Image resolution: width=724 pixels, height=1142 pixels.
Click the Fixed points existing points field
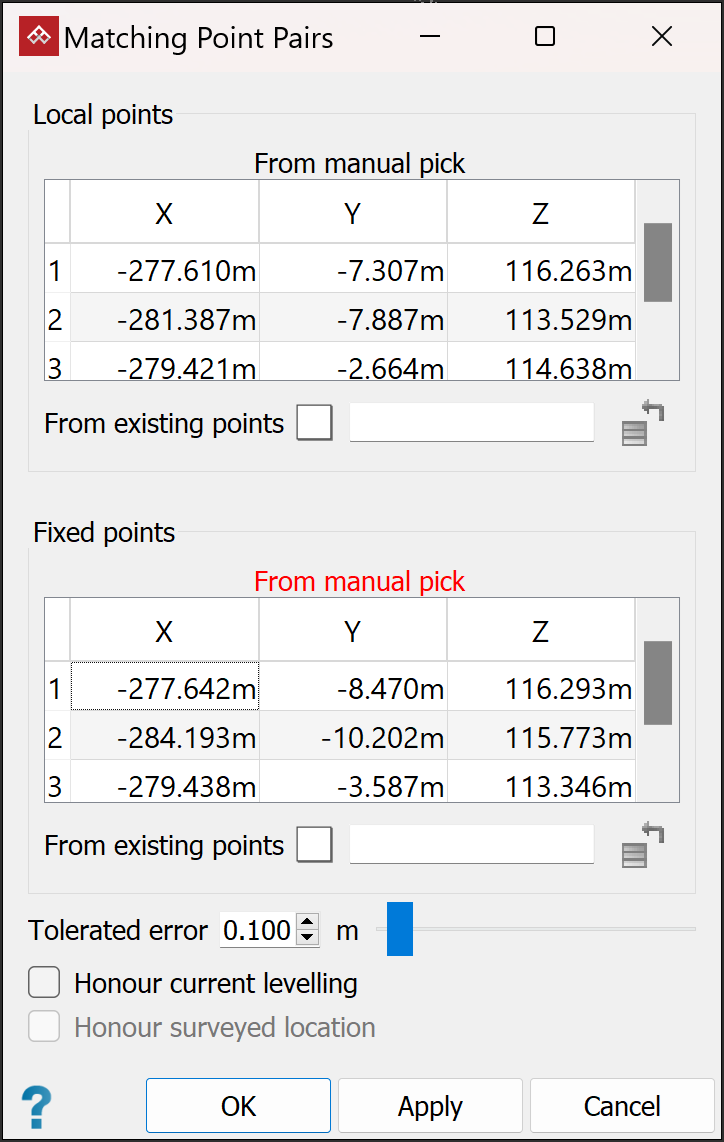coord(471,845)
